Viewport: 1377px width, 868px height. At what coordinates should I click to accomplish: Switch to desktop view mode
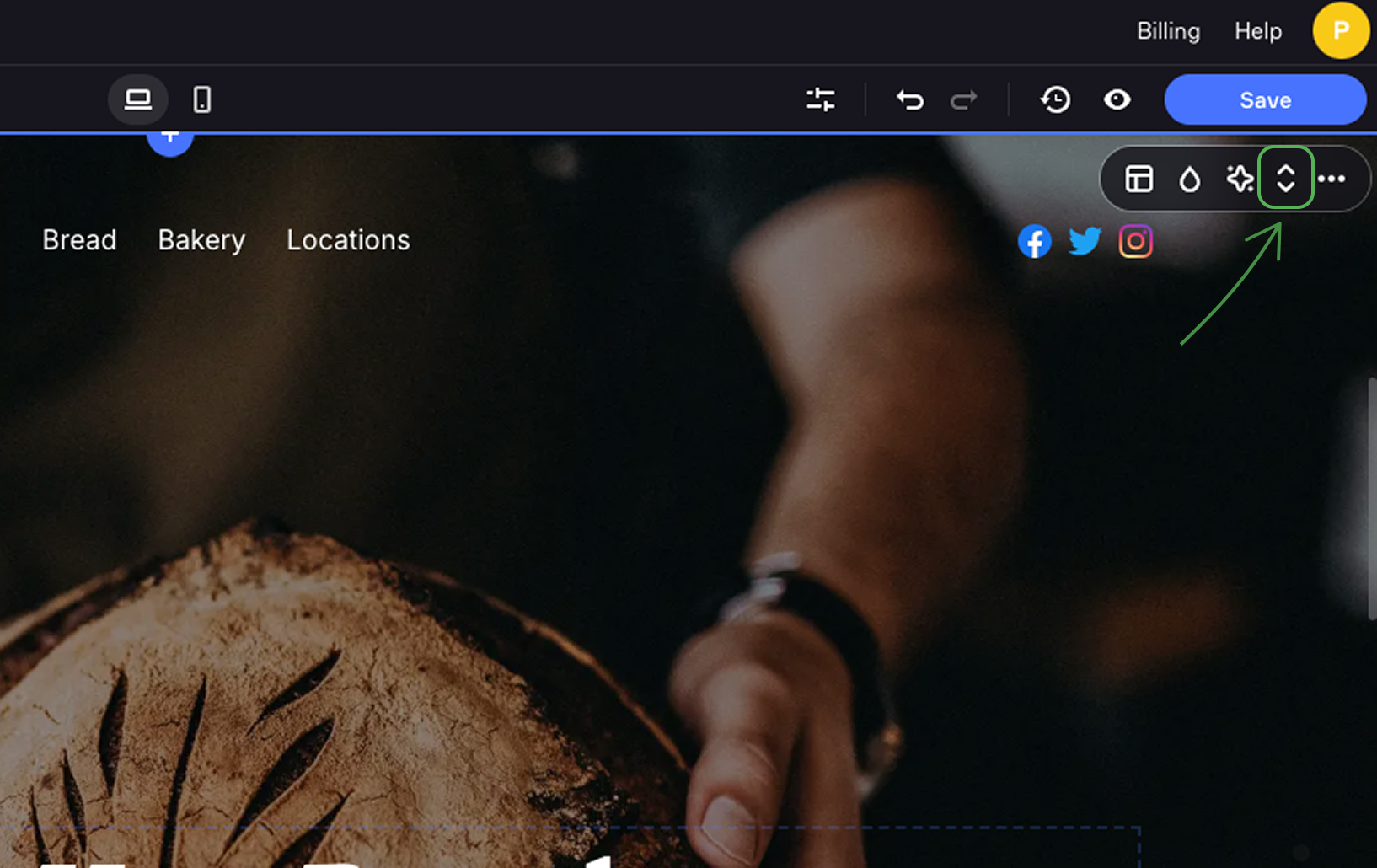138,99
